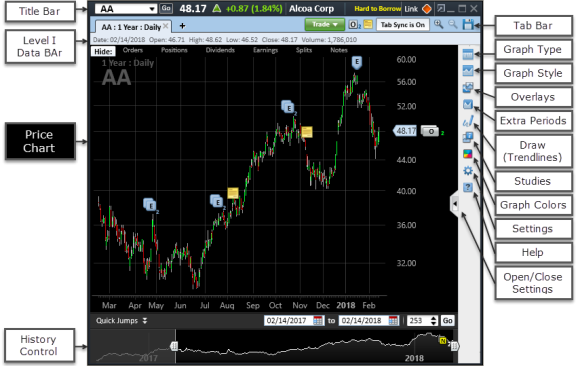Viewport: 578px width, 366px height.
Task: Open the Overlays tool icon
Action: coord(467,88)
